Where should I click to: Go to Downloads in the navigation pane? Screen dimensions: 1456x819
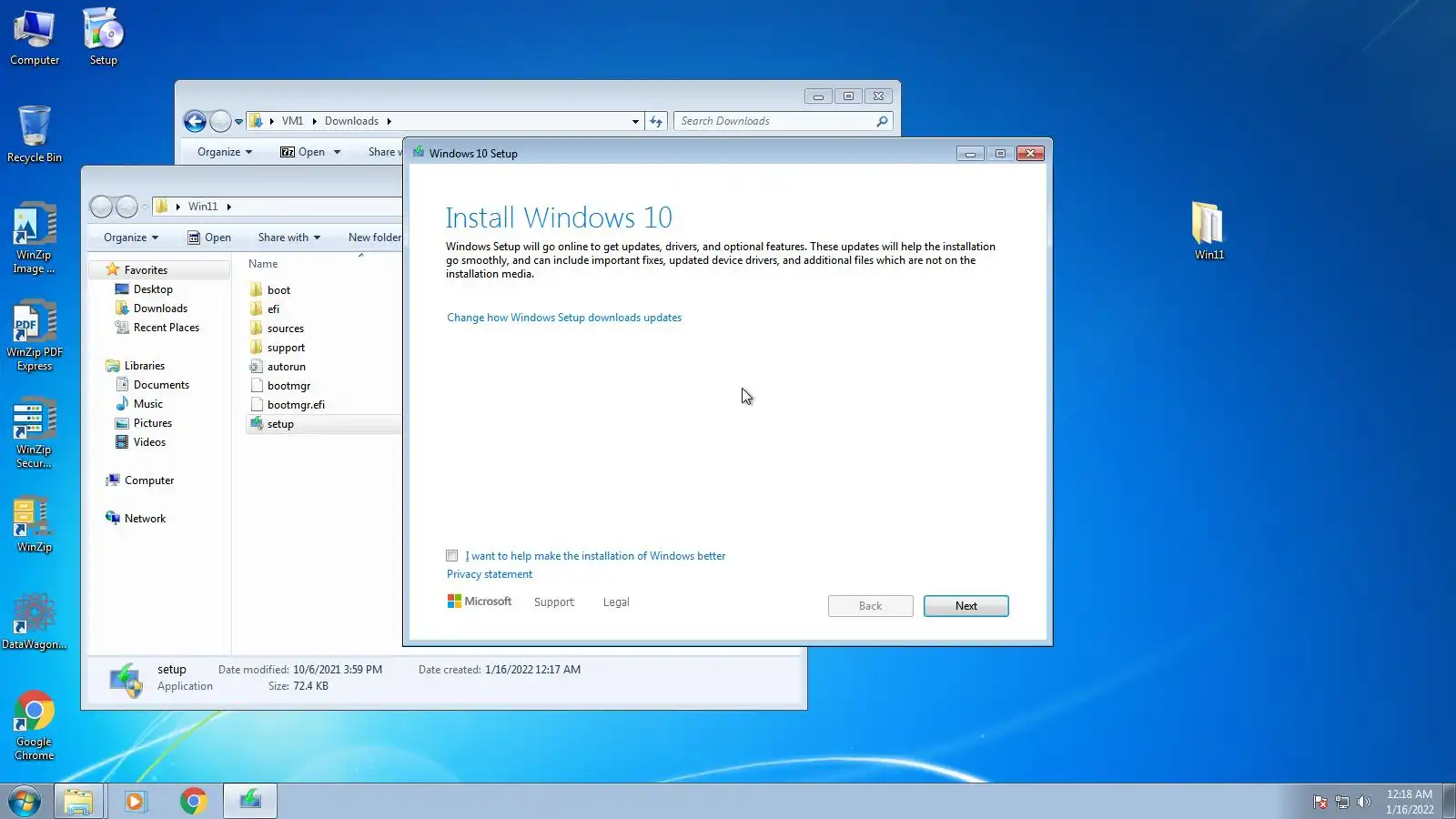160,308
